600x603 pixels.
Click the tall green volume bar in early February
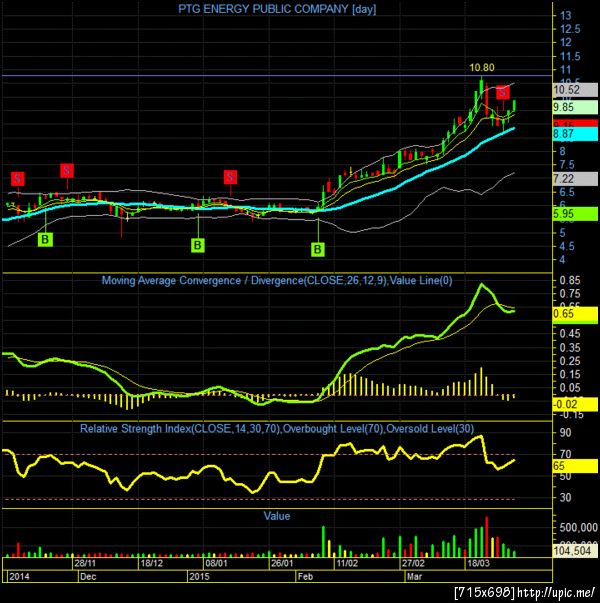pyautogui.click(x=323, y=541)
